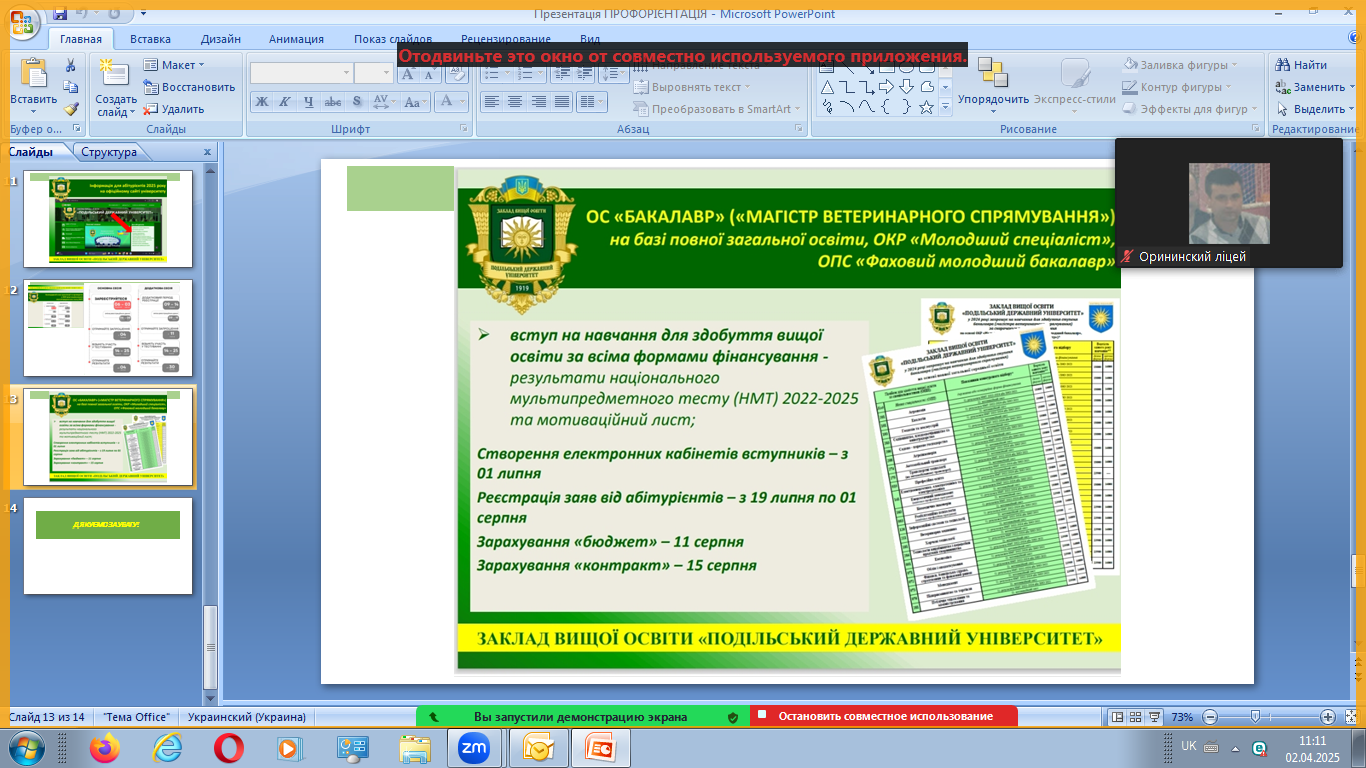
Task: Click the Format Painter brush icon
Action: pyautogui.click(x=71, y=109)
